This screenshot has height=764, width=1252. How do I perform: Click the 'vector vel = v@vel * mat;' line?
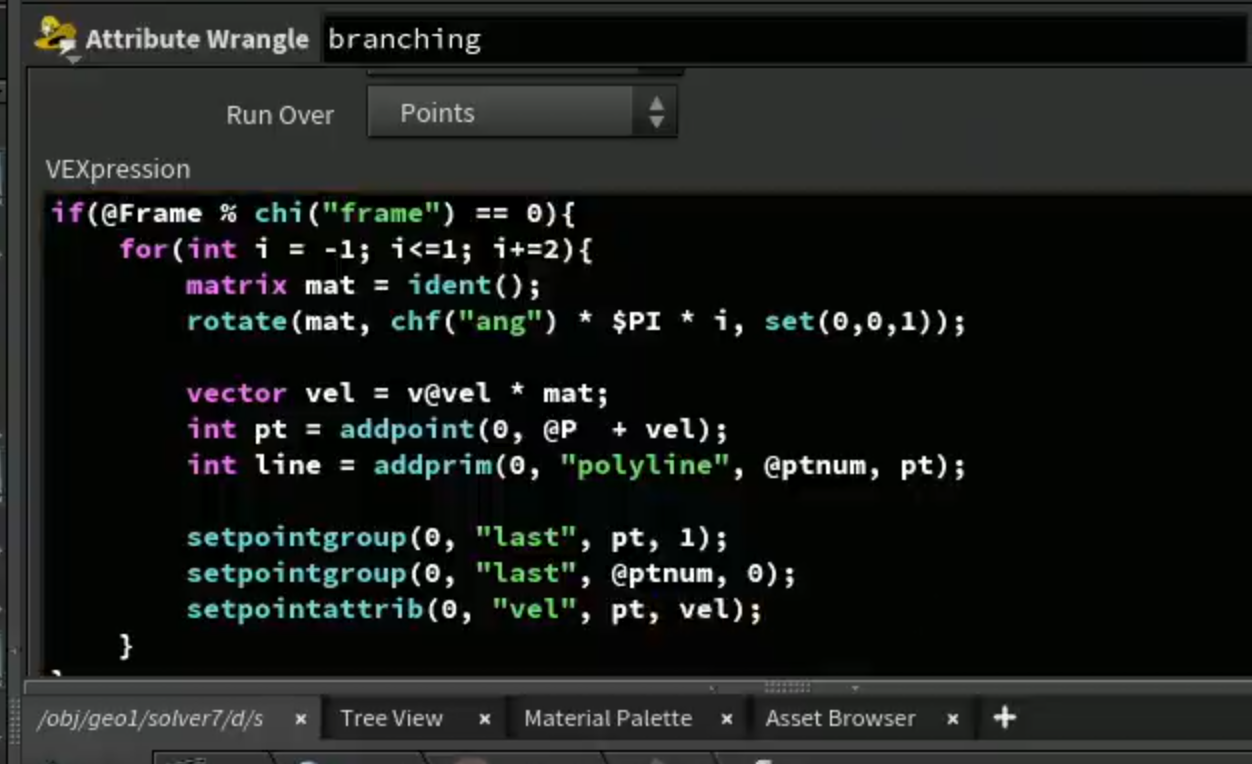coord(397,394)
